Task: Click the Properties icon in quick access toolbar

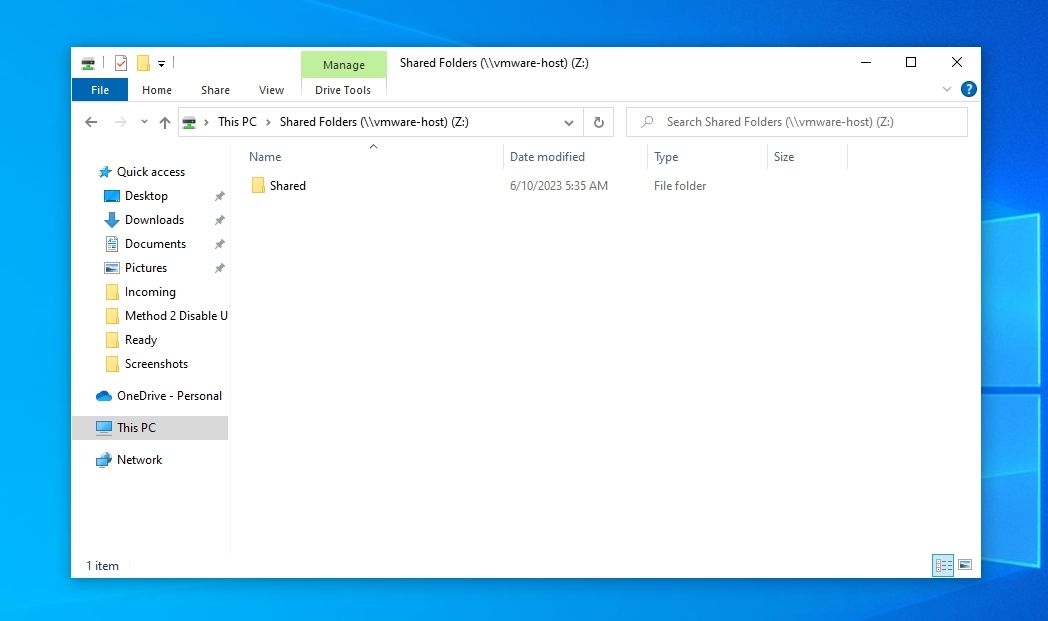Action: [121, 63]
